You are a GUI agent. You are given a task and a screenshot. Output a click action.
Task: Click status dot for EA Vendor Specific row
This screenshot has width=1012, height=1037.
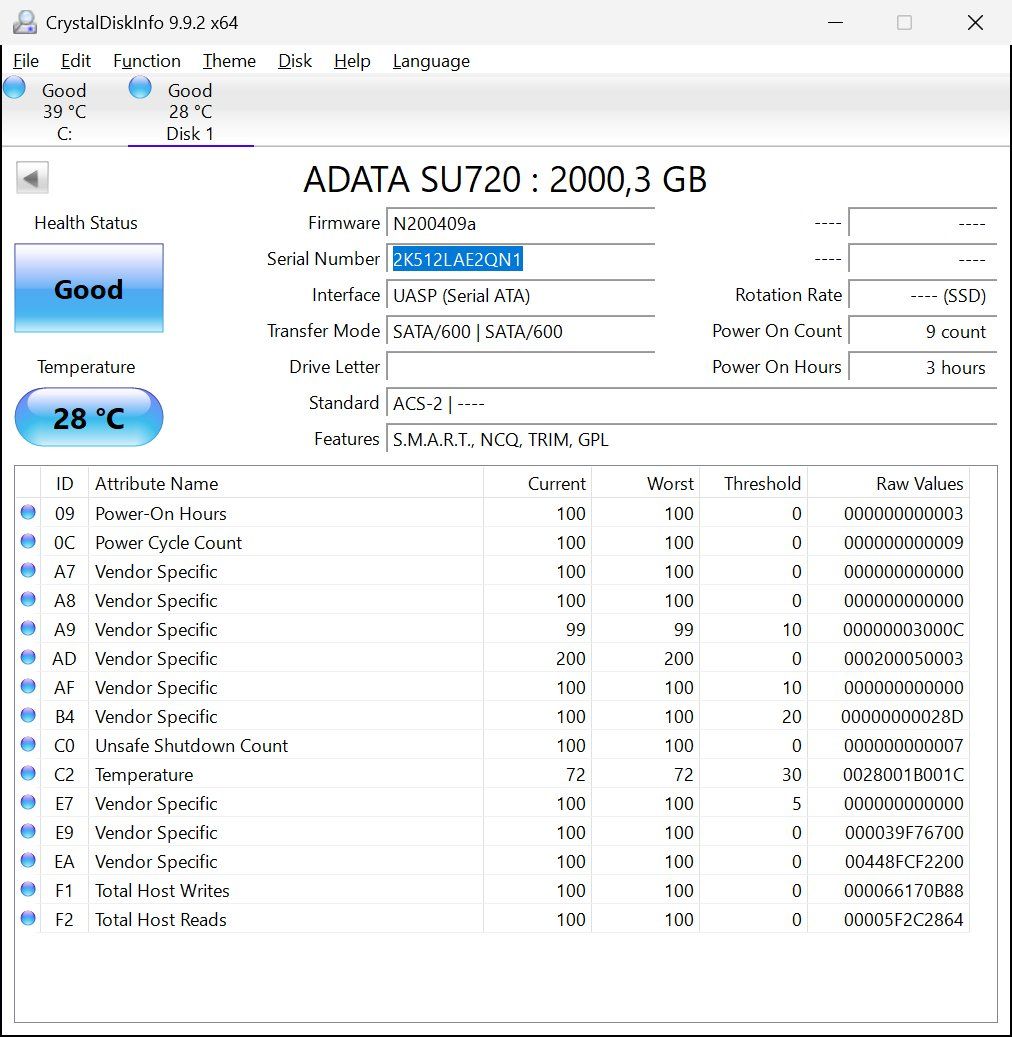[28, 860]
